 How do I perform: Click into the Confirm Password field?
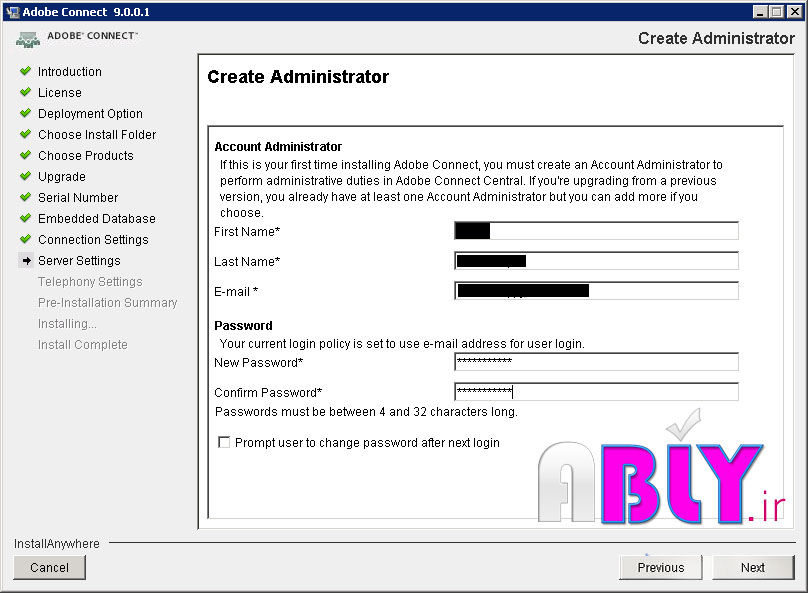tap(596, 392)
